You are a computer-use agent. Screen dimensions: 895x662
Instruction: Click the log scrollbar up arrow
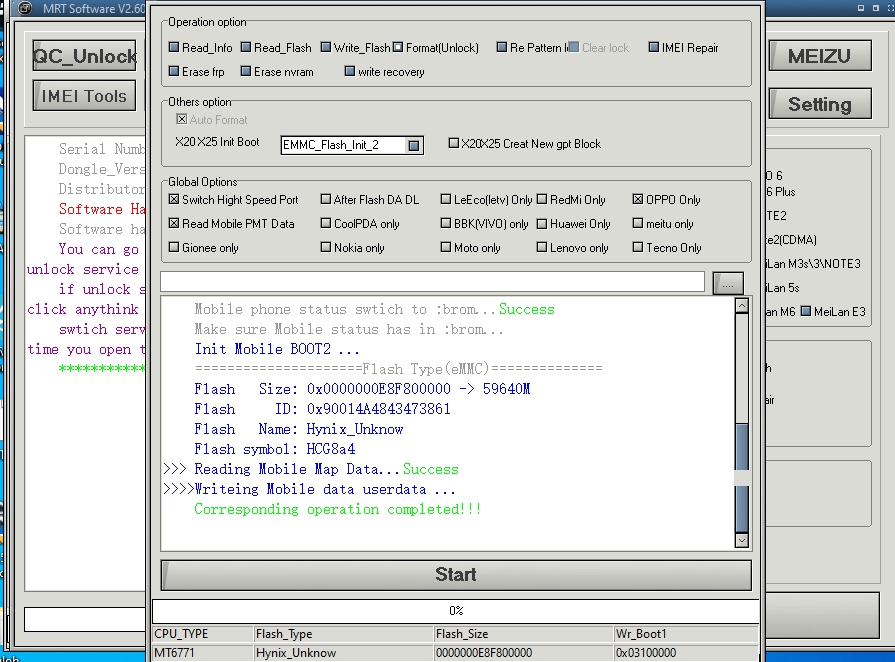[x=741, y=305]
